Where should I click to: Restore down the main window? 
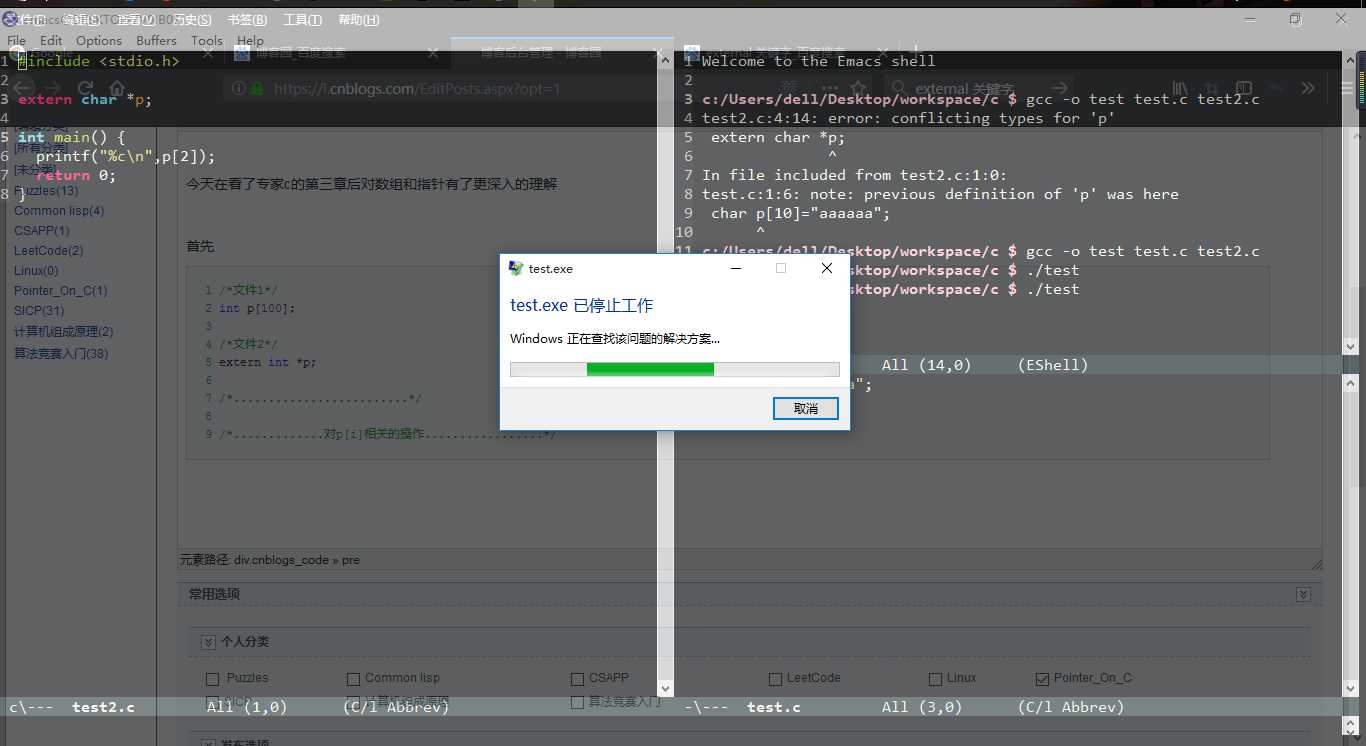point(1296,19)
